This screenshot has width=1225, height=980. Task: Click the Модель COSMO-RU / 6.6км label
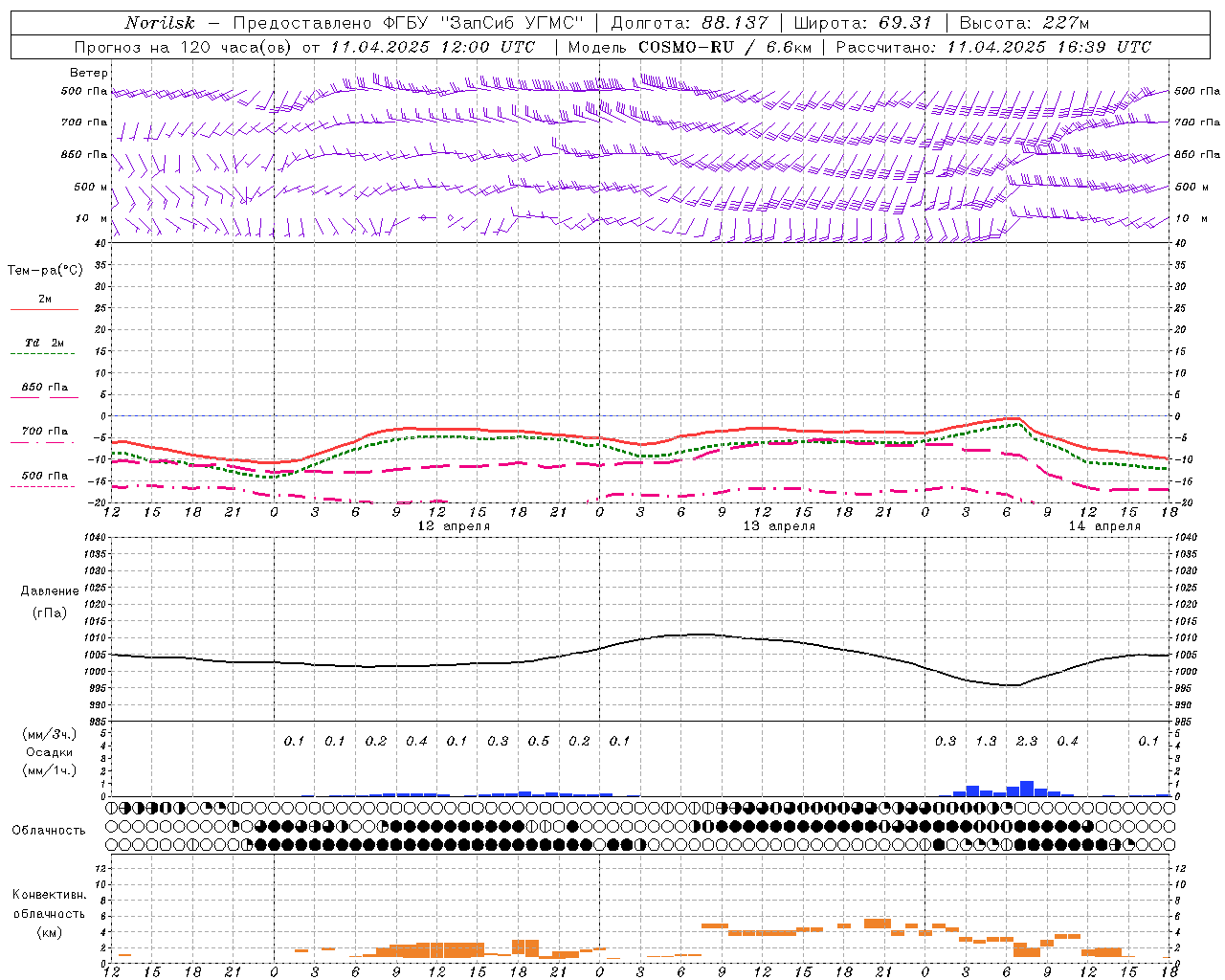(x=689, y=46)
